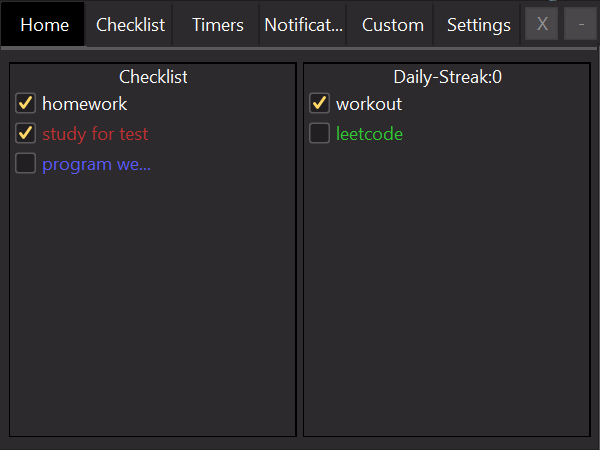This screenshot has width=600, height=450.
Task: Click the dash minimize button
Action: (580, 24)
